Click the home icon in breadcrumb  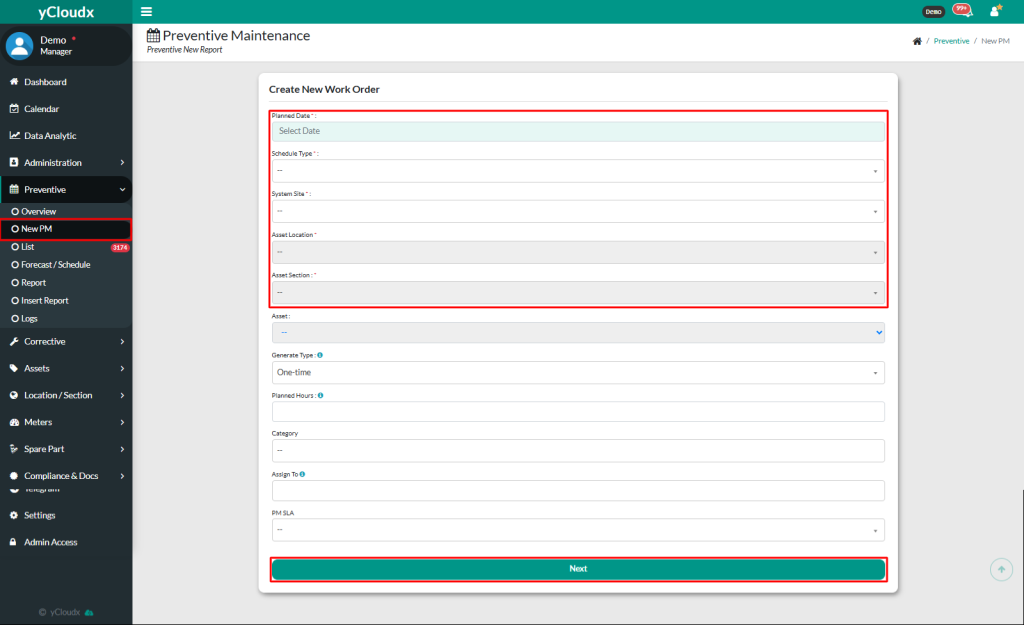pyautogui.click(x=917, y=41)
